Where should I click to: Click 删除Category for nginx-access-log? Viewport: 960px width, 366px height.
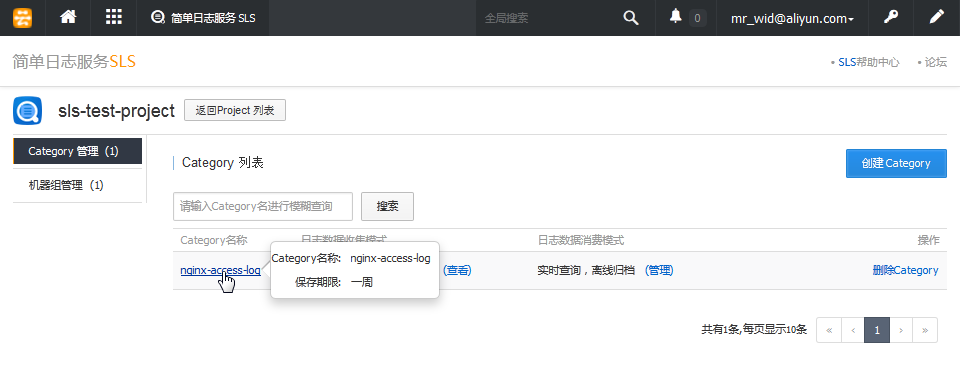(x=906, y=270)
